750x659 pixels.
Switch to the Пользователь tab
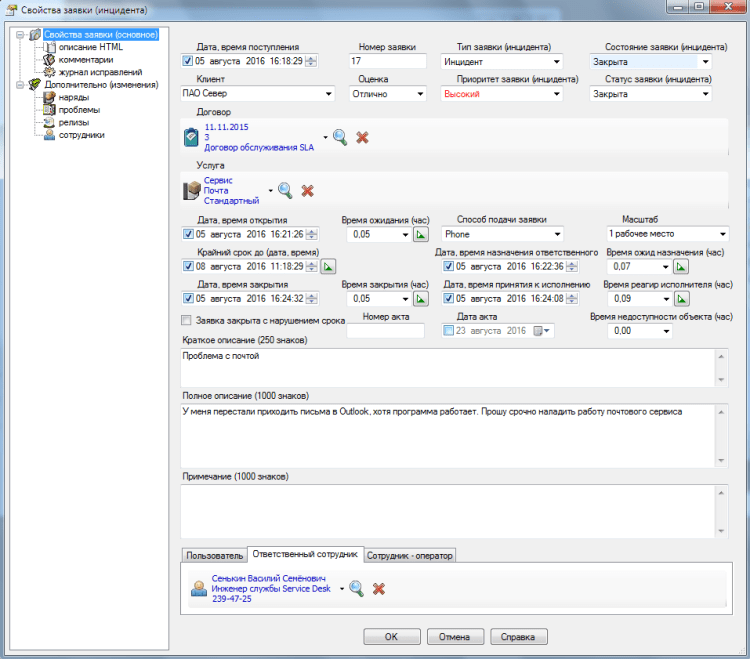point(214,556)
